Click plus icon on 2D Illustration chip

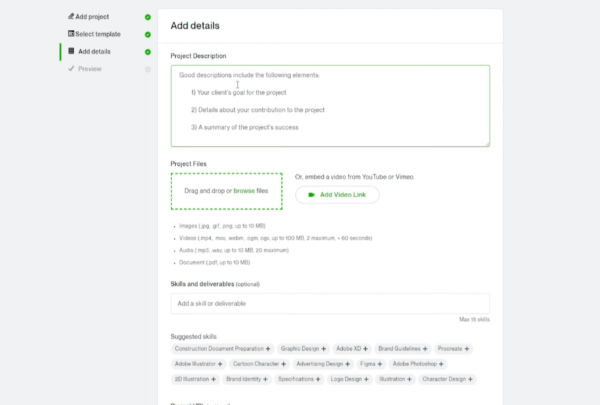214,379
